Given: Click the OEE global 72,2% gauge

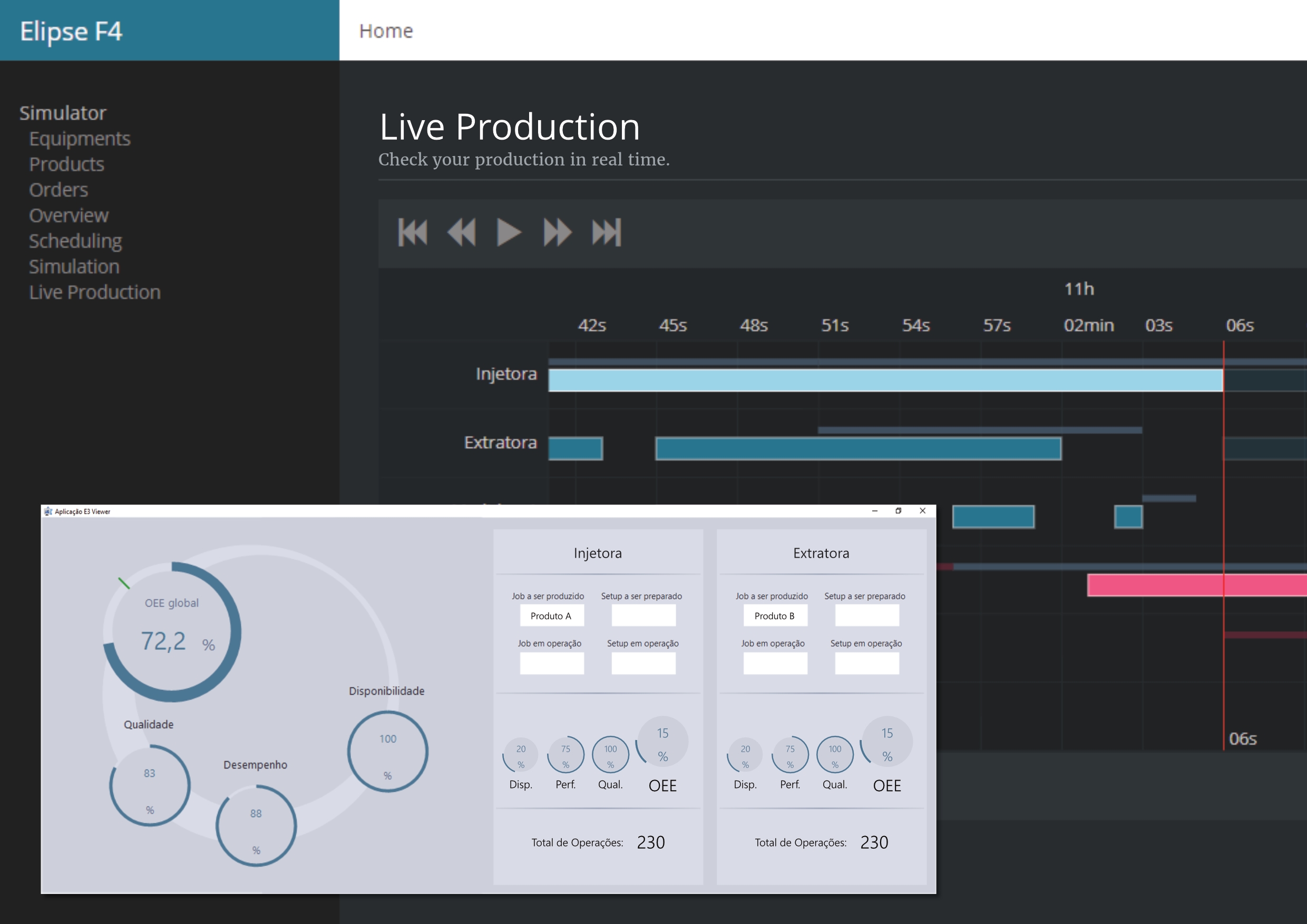Looking at the screenshot, I should coord(172,632).
